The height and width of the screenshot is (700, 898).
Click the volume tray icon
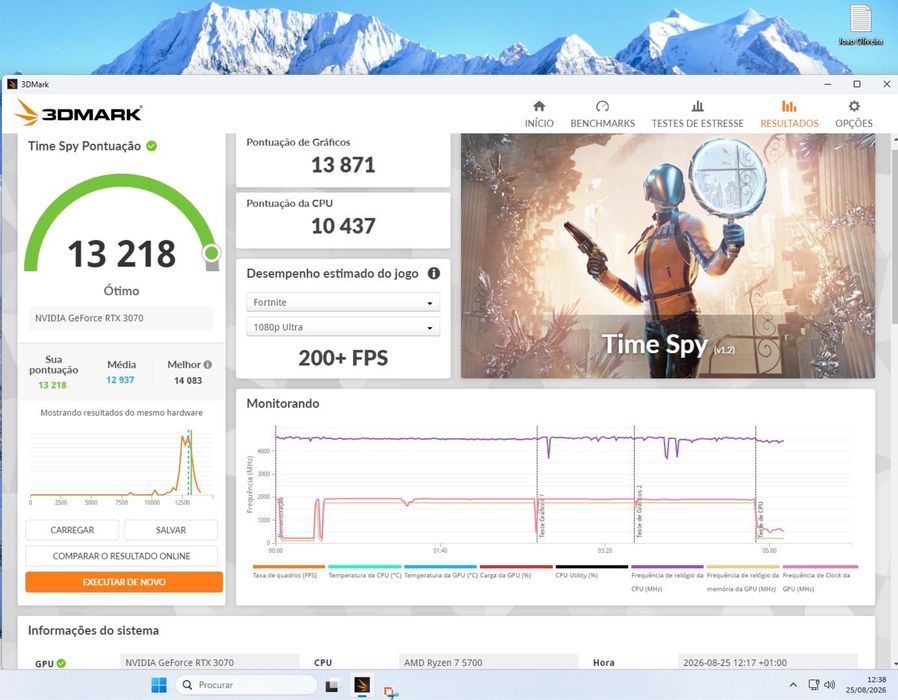(x=829, y=685)
